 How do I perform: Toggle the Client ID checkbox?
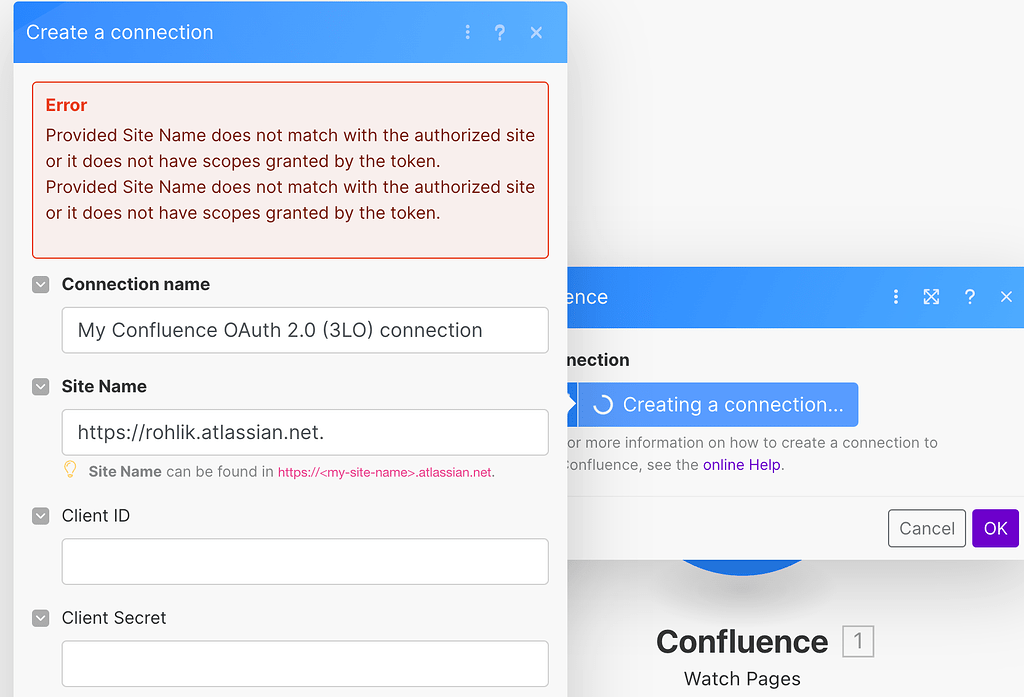(x=40, y=516)
